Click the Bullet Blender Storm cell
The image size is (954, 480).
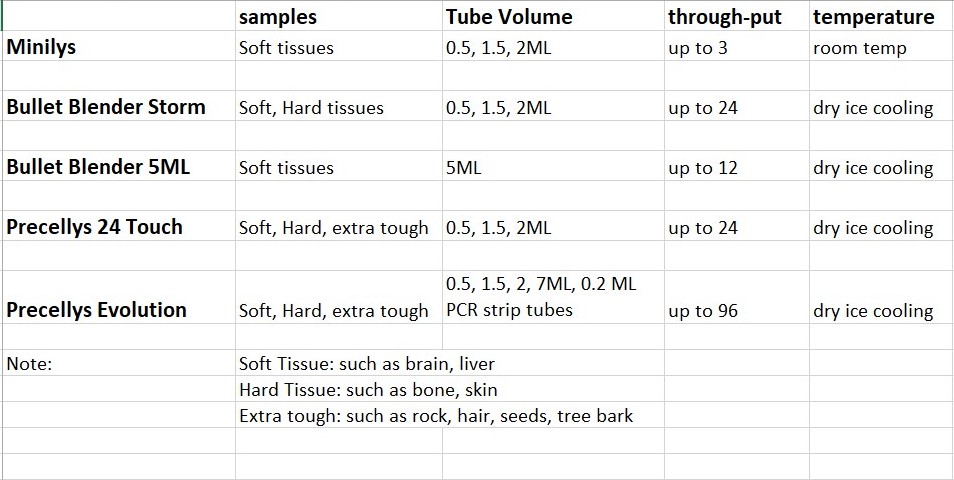coord(106,107)
